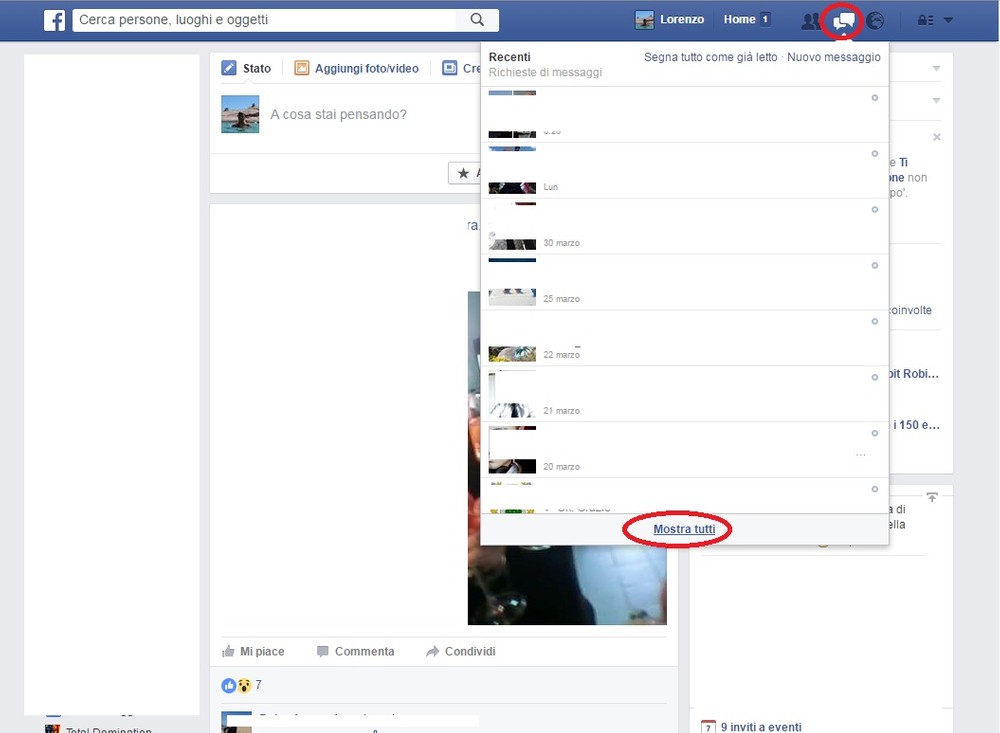Expand the second right sidebar dropdown arrow
1000x733 pixels.
[936, 101]
